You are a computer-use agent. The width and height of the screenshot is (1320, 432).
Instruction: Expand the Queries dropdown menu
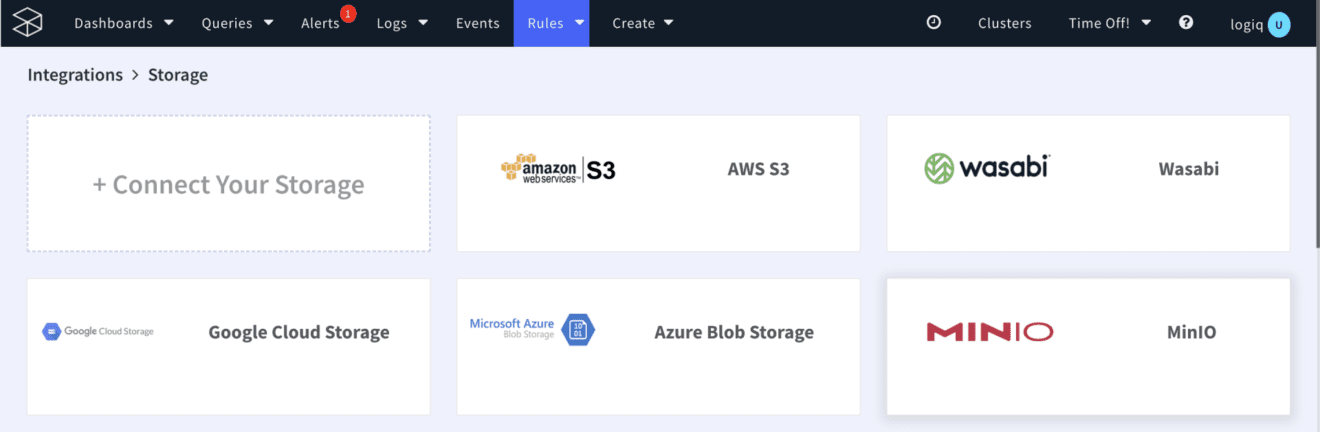[x=237, y=23]
